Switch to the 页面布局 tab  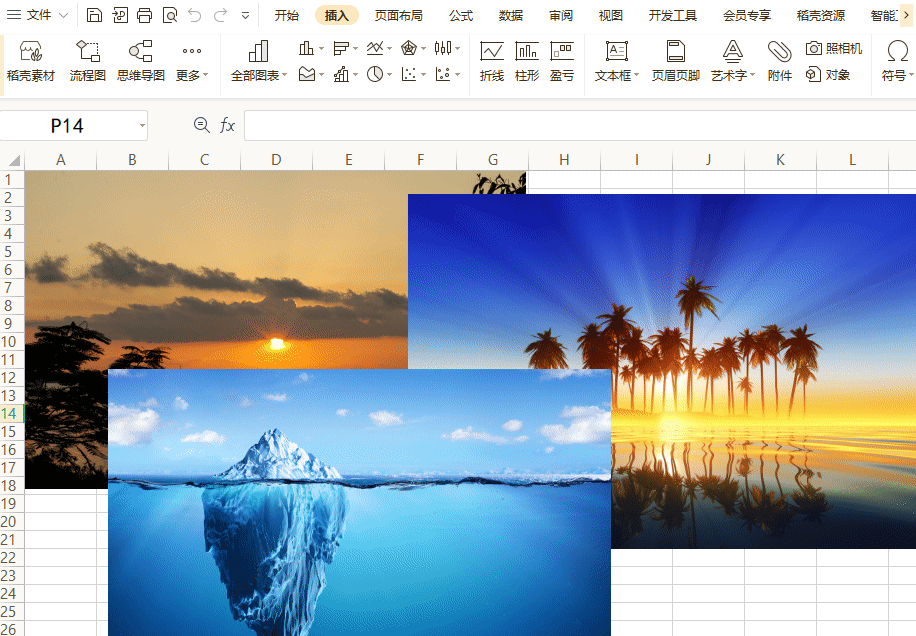(399, 16)
